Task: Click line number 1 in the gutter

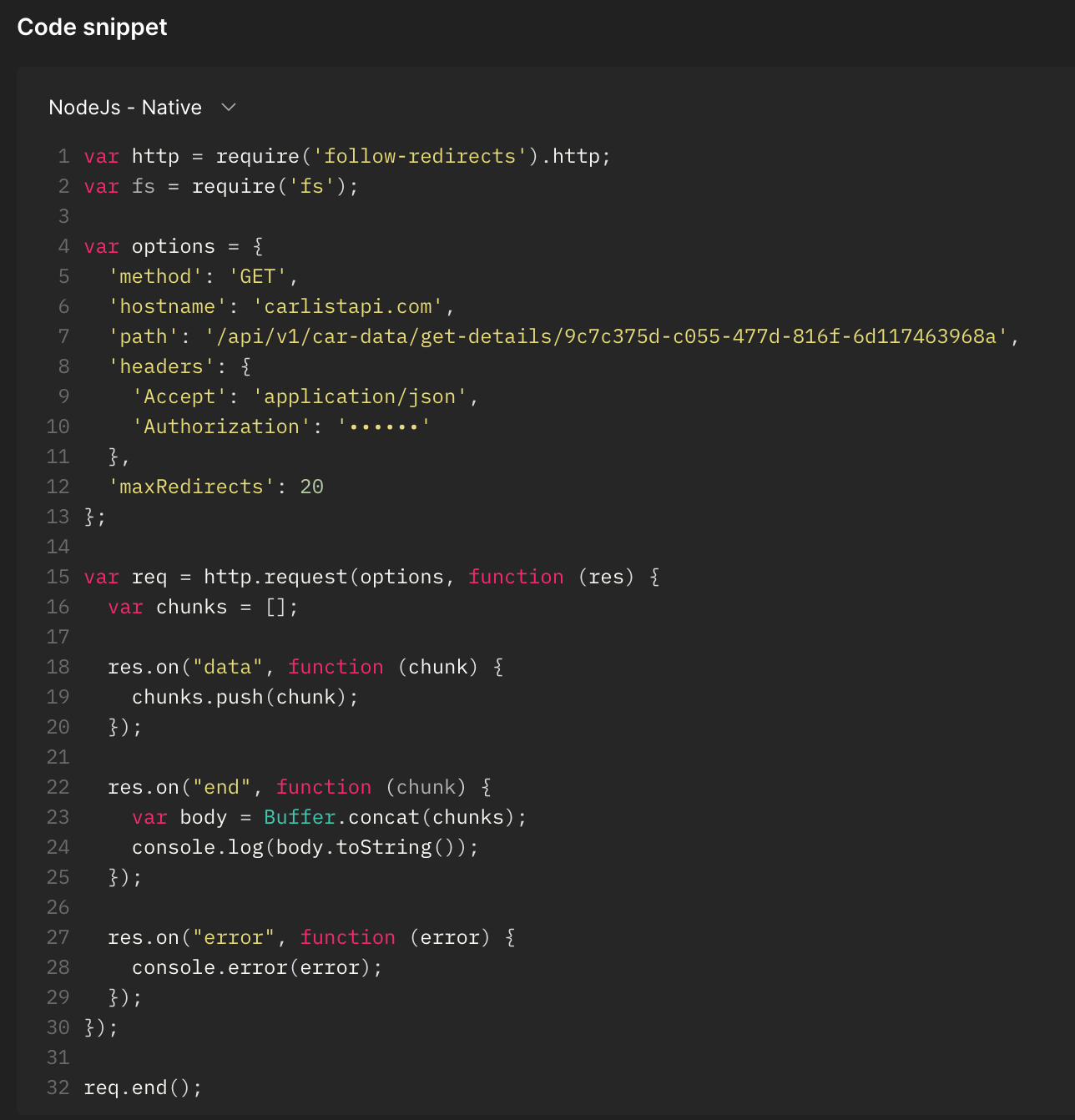Action: tap(63, 156)
